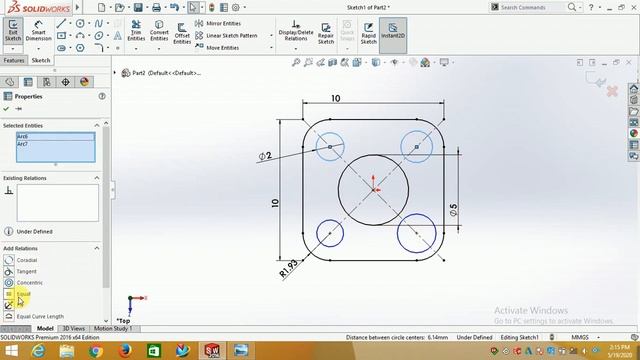This screenshot has height=360, width=640.
Task: Click the New document icon
Action: tap(102, 7)
